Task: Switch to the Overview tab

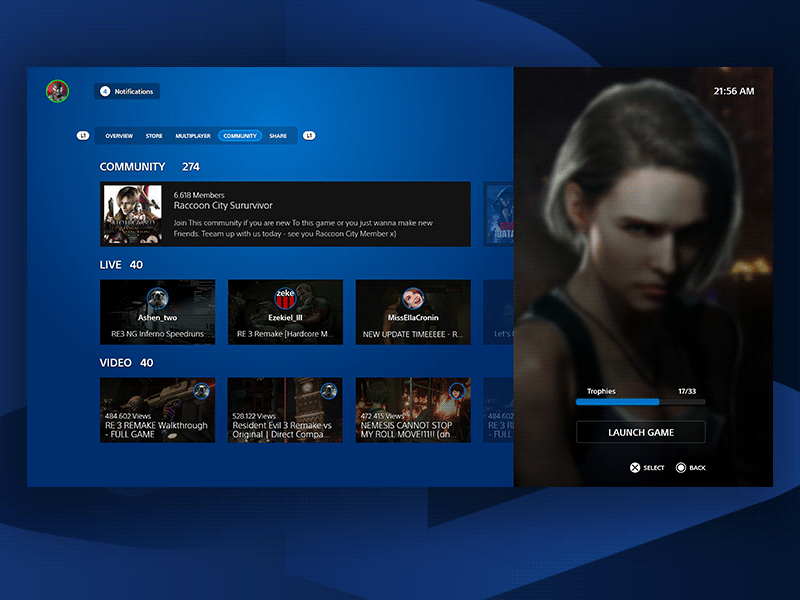Action: point(119,135)
